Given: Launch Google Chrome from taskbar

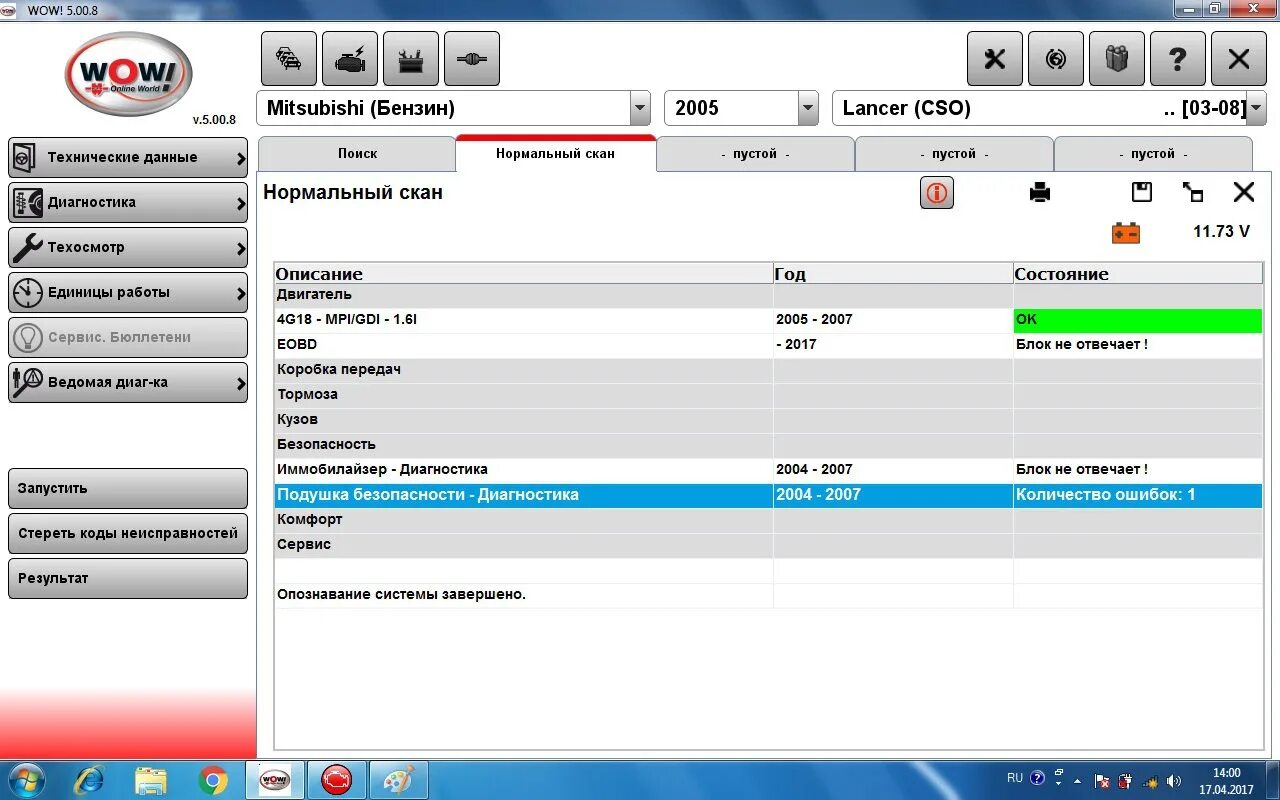Looking at the screenshot, I should pos(213,780).
